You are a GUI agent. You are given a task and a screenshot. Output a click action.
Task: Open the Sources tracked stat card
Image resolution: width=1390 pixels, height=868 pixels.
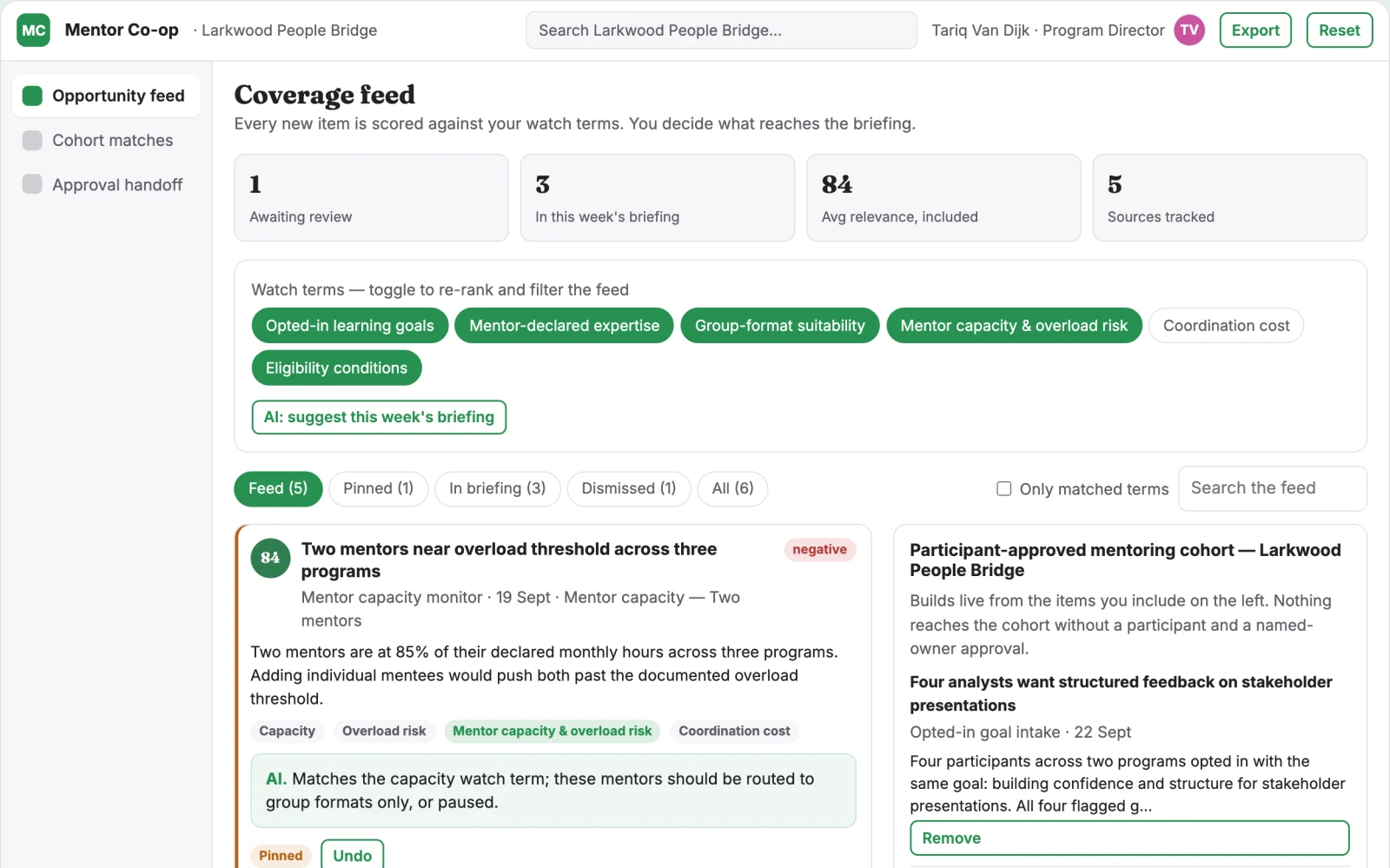tap(1230, 198)
